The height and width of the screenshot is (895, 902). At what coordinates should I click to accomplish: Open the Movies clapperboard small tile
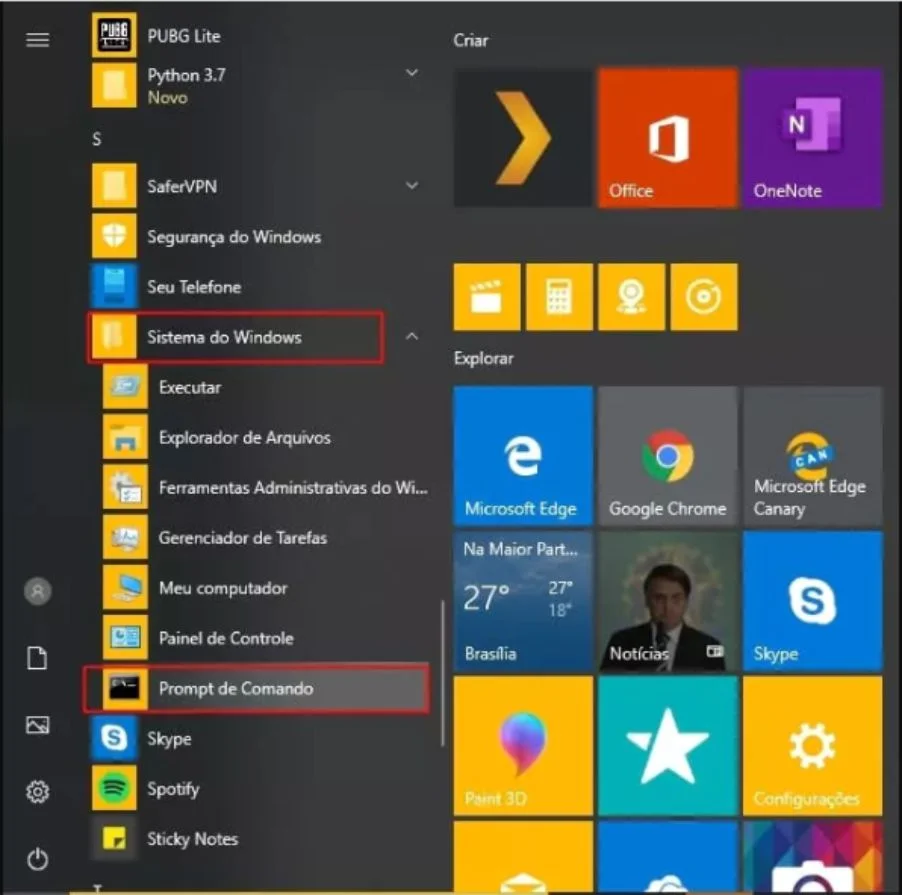point(487,297)
